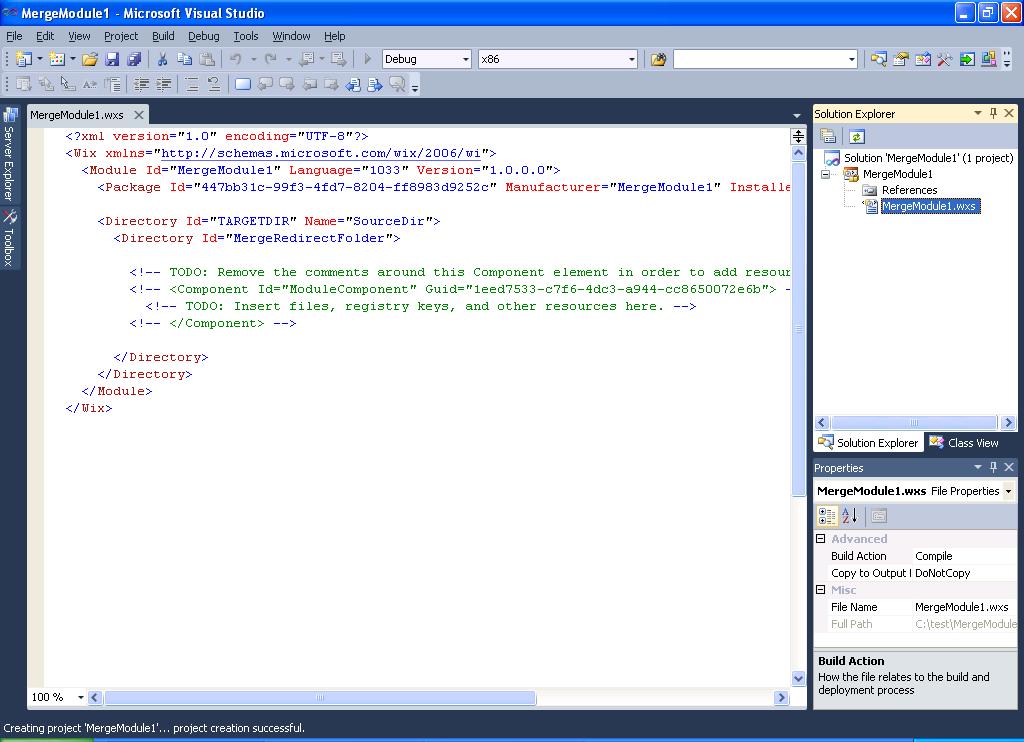
Task: Open the Debug configuration dropdown
Action: 465,60
